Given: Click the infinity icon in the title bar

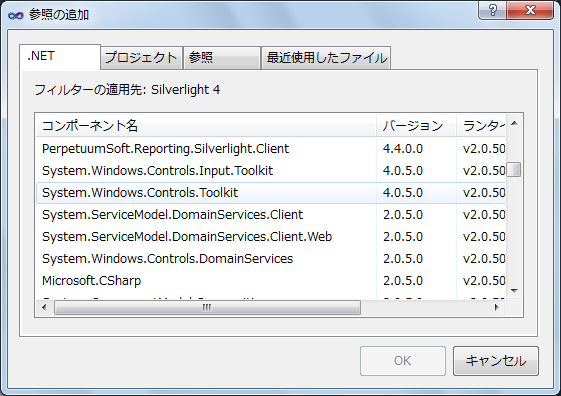Looking at the screenshot, I should (x=15, y=15).
